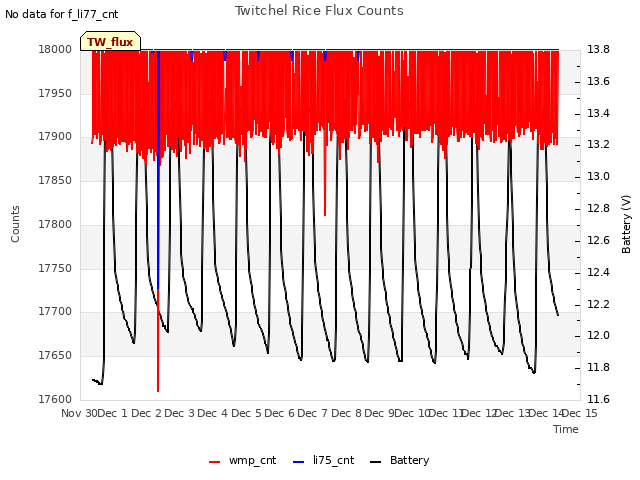Click the 17650 y-axis tick label
The height and width of the screenshot is (480, 640).
(55, 356)
